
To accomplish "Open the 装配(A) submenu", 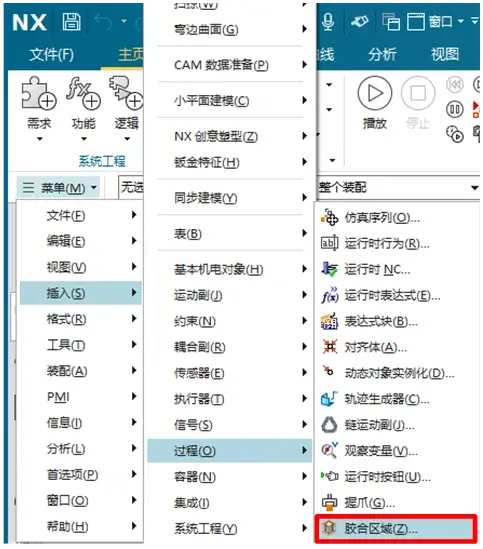I will tap(81, 370).
